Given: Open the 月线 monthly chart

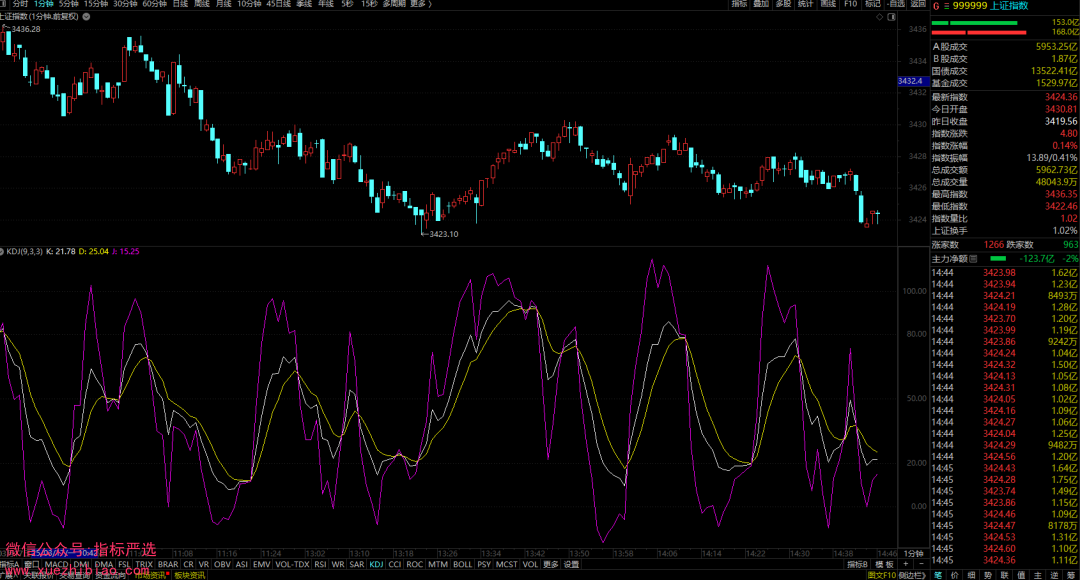Looking at the screenshot, I should pyautogui.click(x=223, y=3).
